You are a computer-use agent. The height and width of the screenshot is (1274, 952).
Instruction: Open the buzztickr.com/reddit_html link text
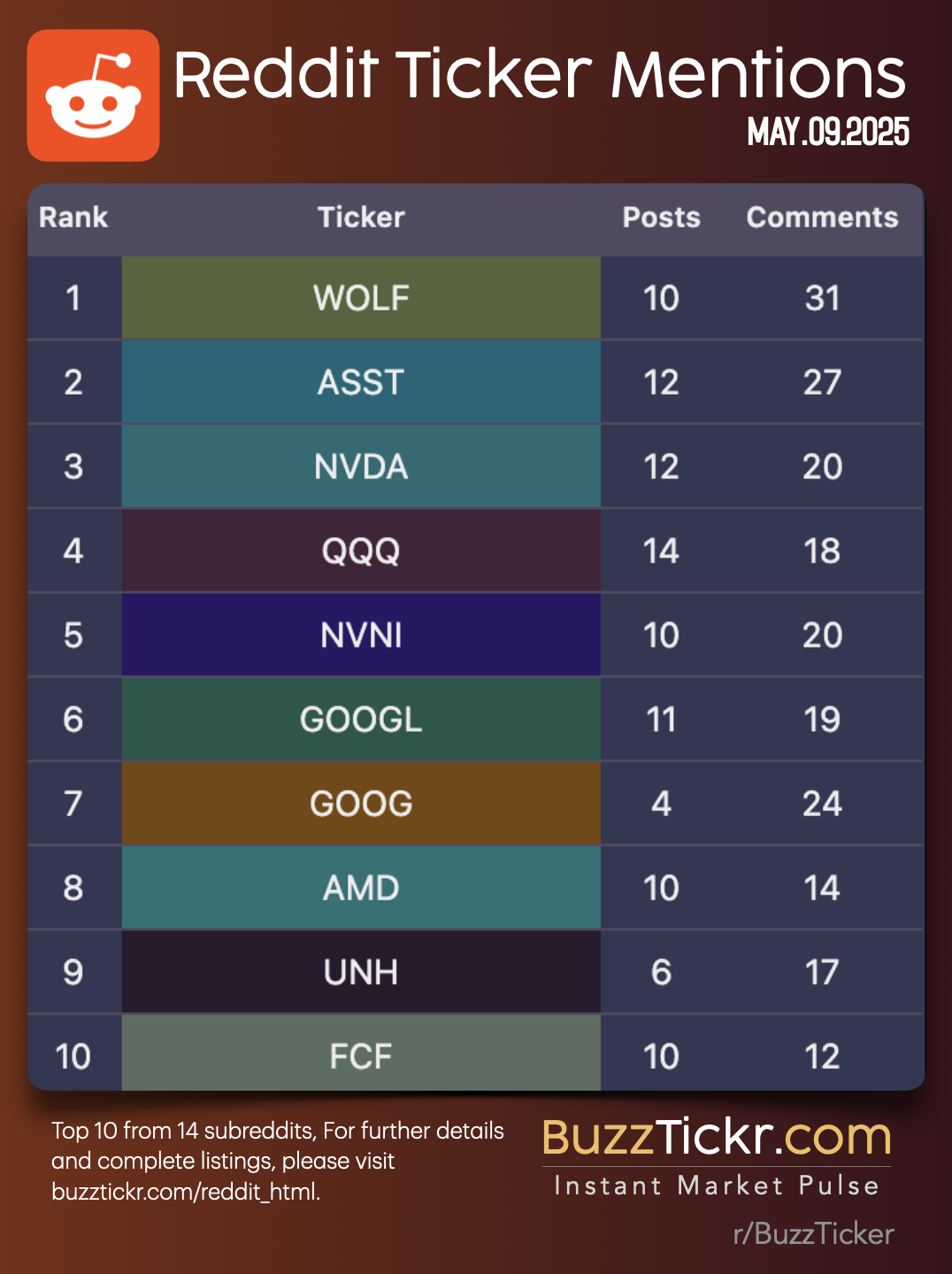pyautogui.click(x=186, y=1192)
